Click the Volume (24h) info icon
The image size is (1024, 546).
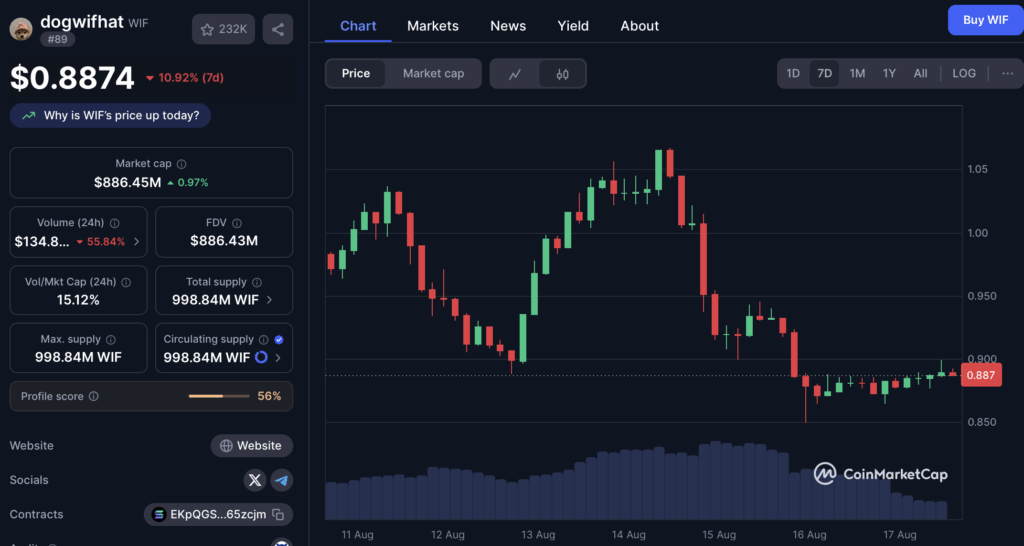tap(115, 223)
